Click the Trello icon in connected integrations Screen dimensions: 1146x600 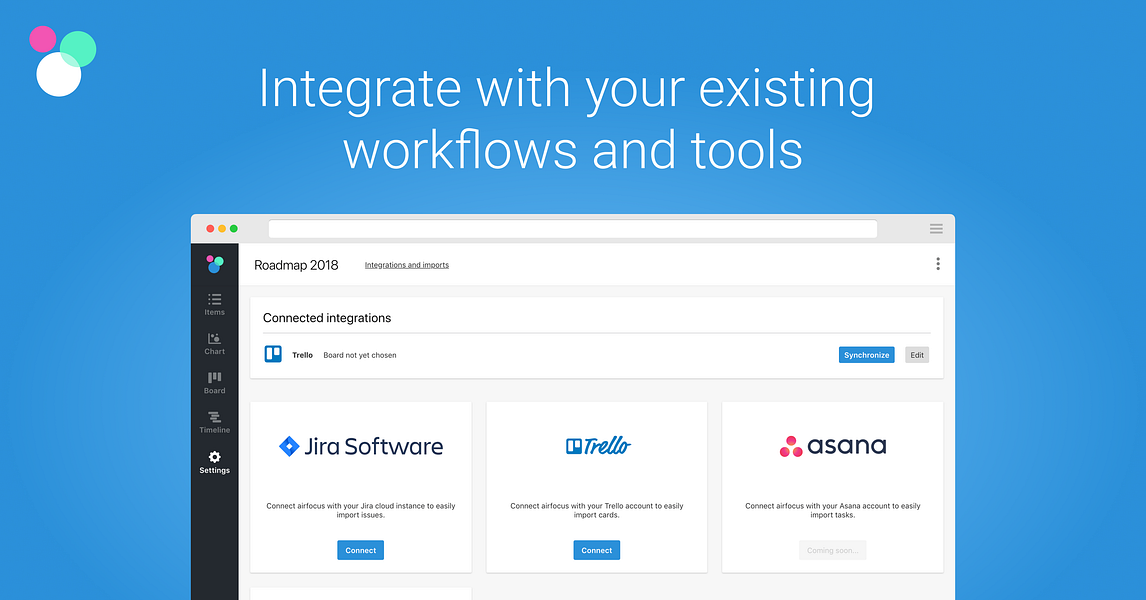click(x=273, y=354)
